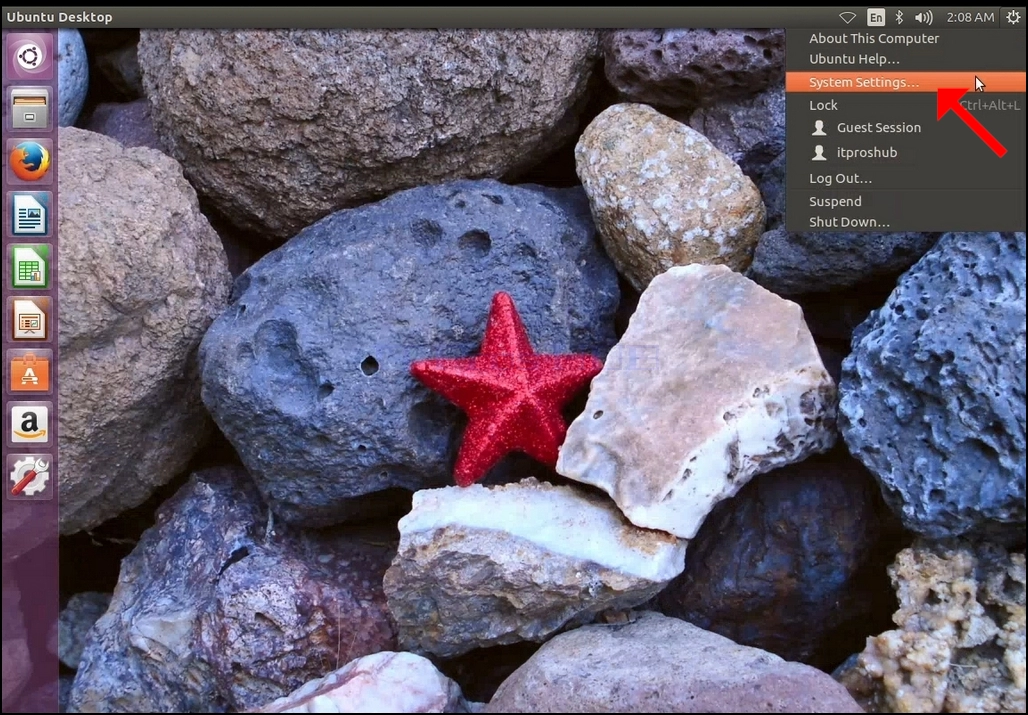This screenshot has height=715, width=1028.
Task: Close the session gear menu indicator
Action: (1013, 17)
